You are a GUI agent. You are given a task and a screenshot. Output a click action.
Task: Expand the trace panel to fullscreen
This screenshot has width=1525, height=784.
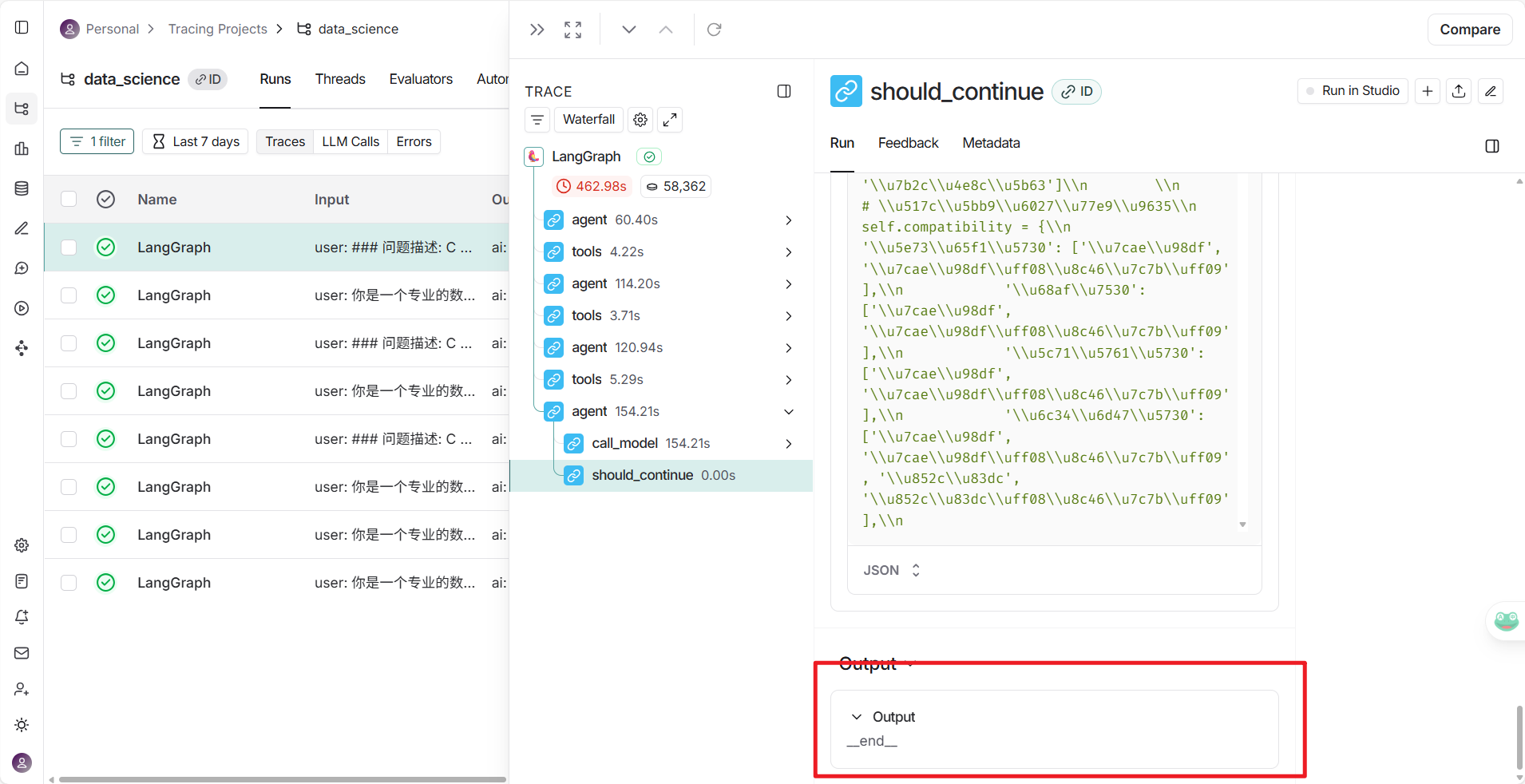[572, 30]
